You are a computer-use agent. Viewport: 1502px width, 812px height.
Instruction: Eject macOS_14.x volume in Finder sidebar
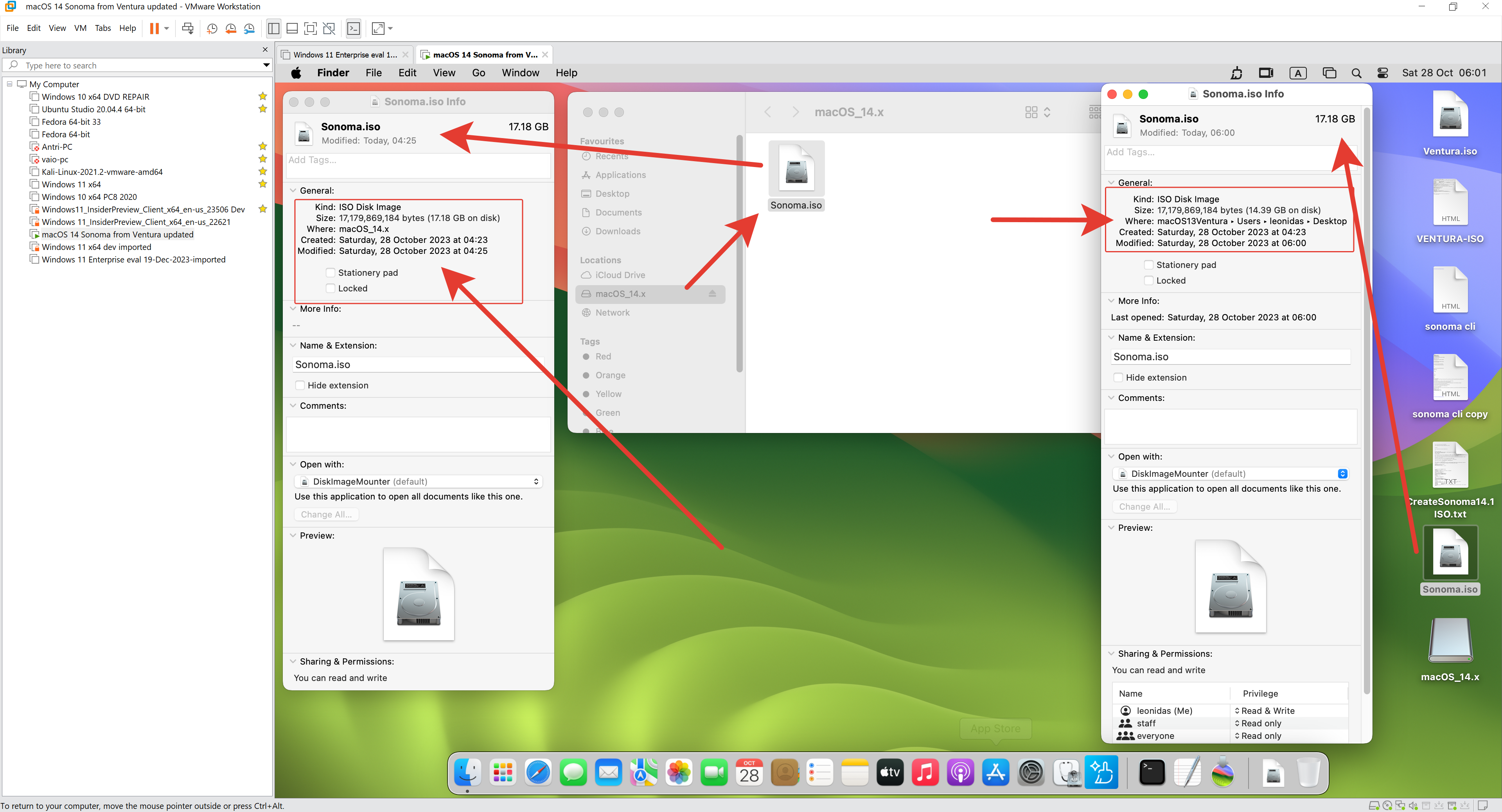(712, 294)
